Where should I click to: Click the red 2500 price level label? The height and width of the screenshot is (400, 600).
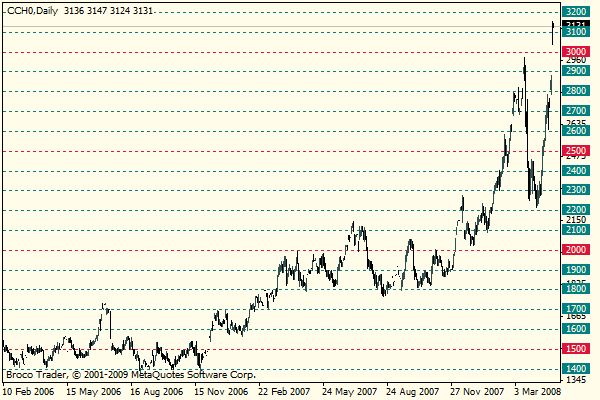tap(576, 151)
